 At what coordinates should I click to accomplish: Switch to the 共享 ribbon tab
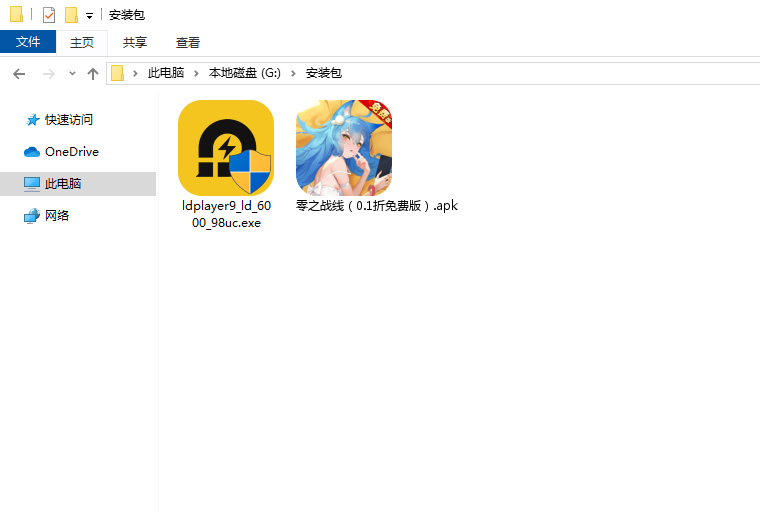(134, 43)
